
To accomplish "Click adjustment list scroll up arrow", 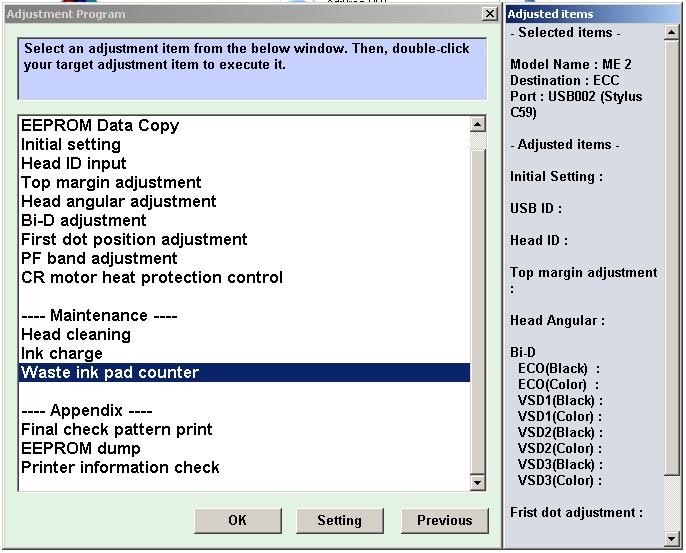I will coord(478,124).
